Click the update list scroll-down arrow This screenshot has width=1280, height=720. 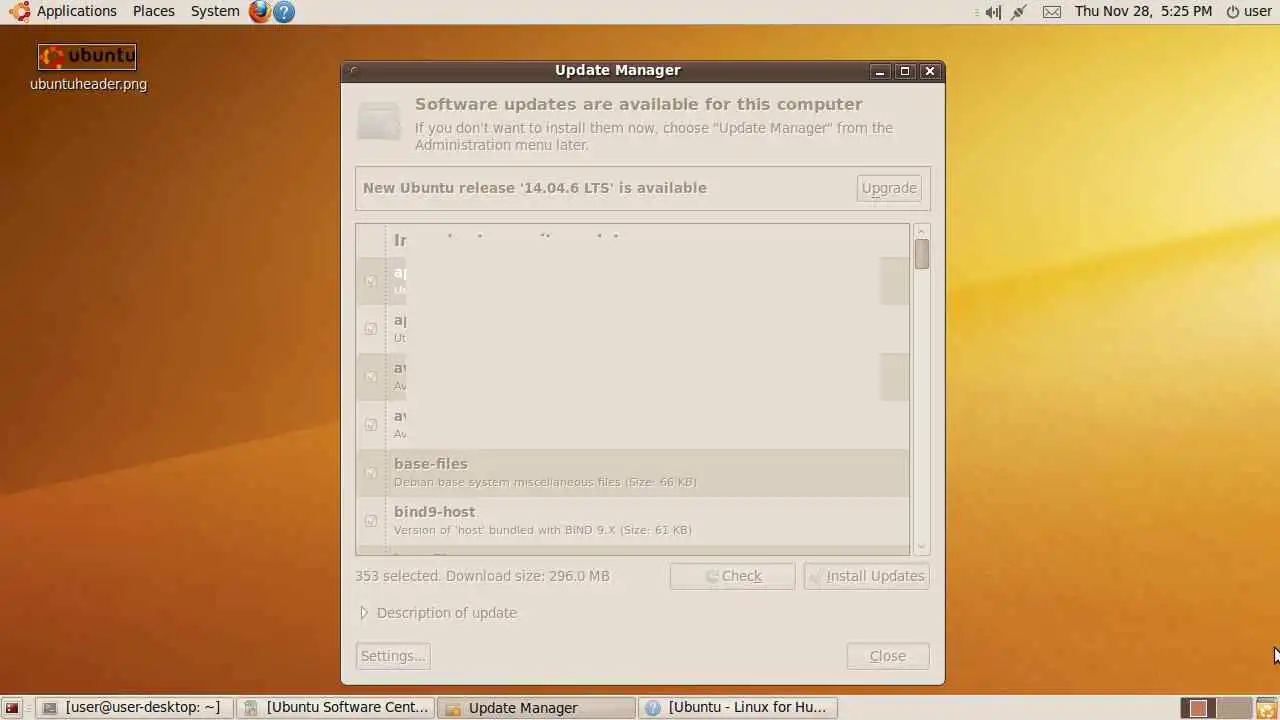point(922,548)
